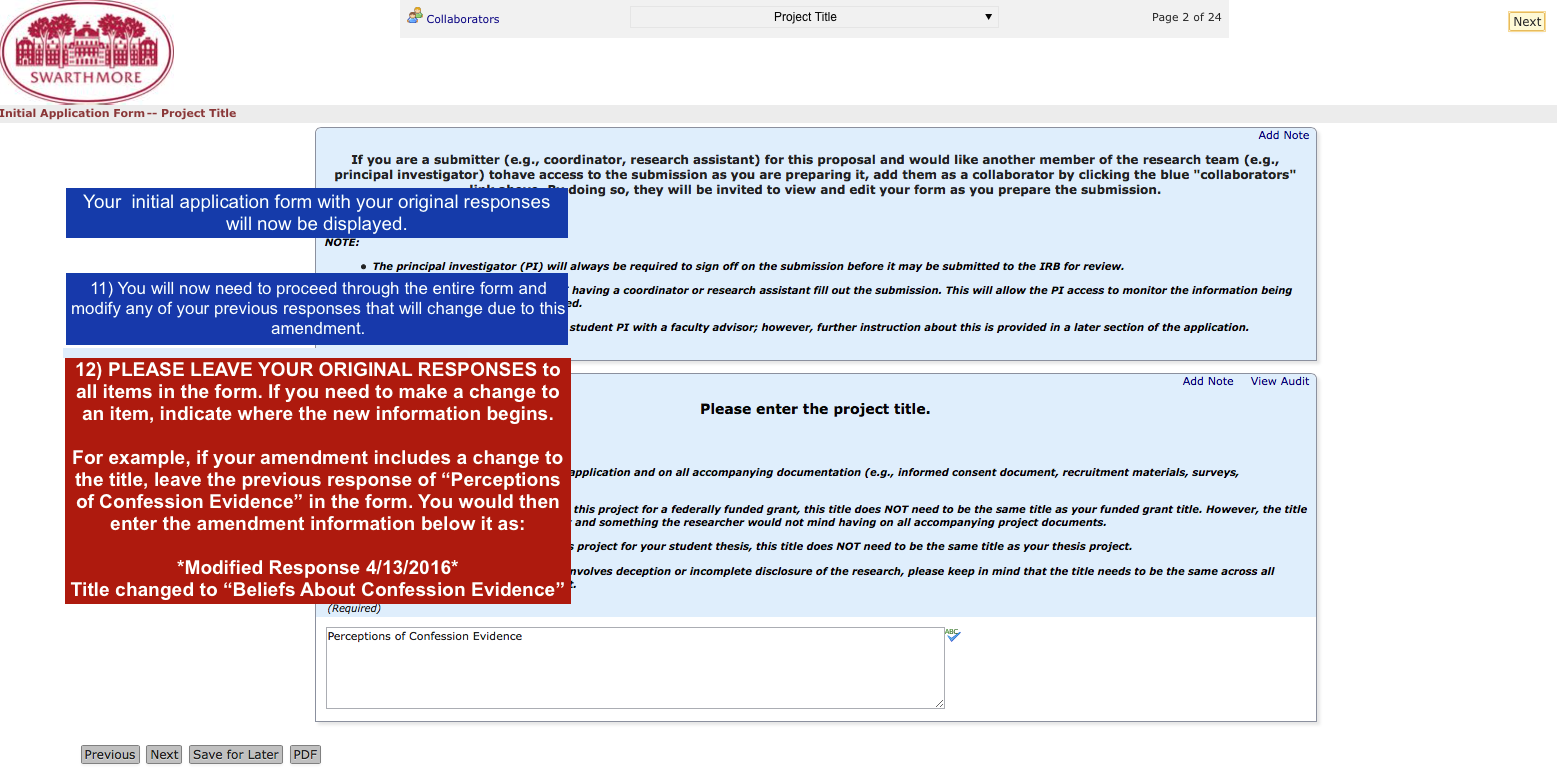Click the Previous button at bottom

pyautogui.click(x=110, y=755)
